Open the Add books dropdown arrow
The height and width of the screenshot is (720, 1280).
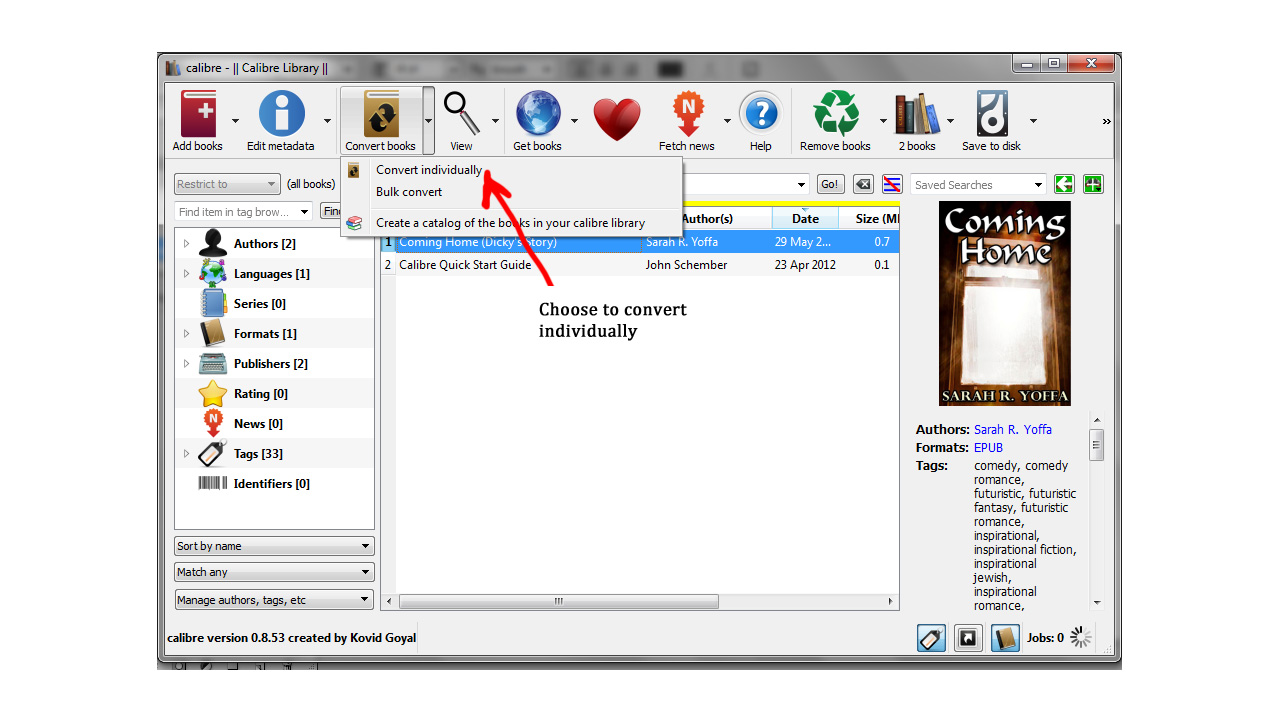235,121
